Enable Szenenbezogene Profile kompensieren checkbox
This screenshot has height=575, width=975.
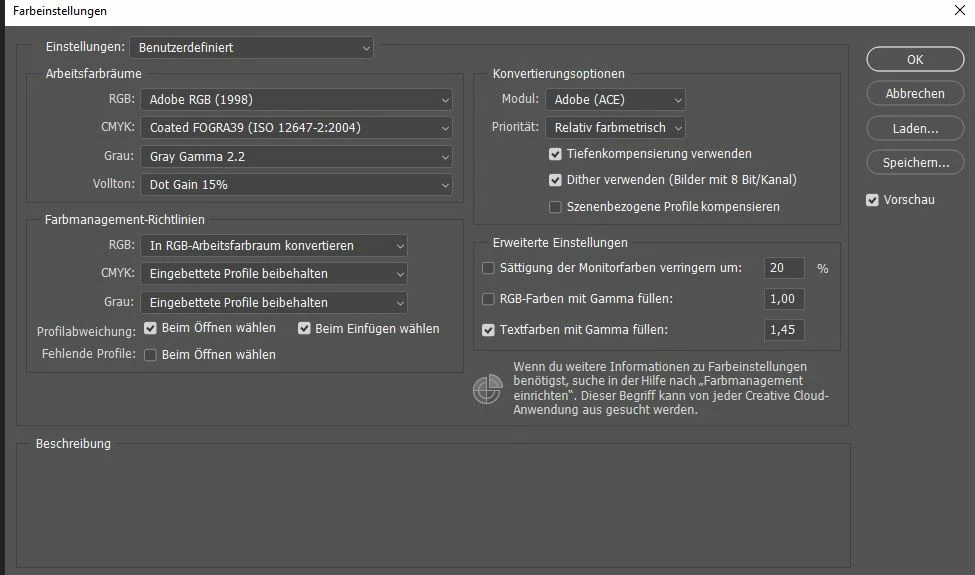coord(555,207)
